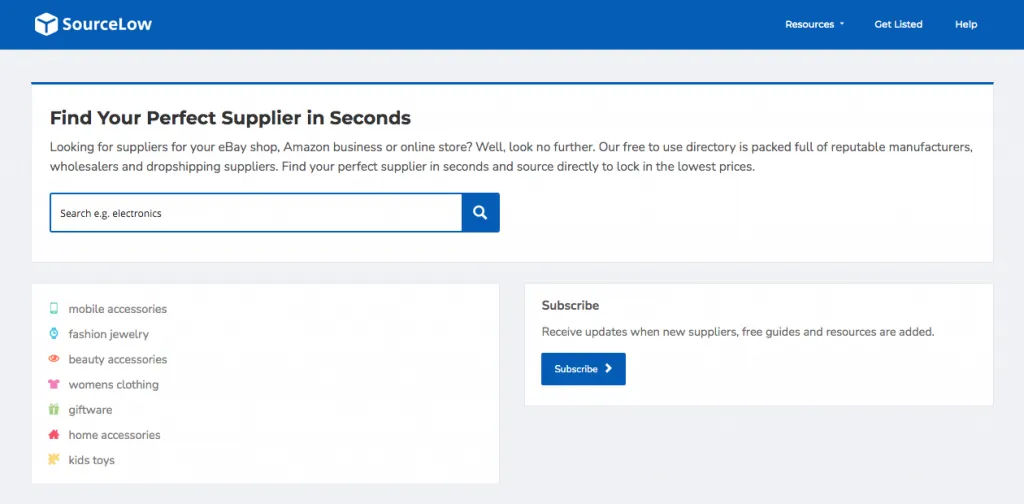1024x504 pixels.
Task: Expand the Resources dropdown menu
Action: 814,24
